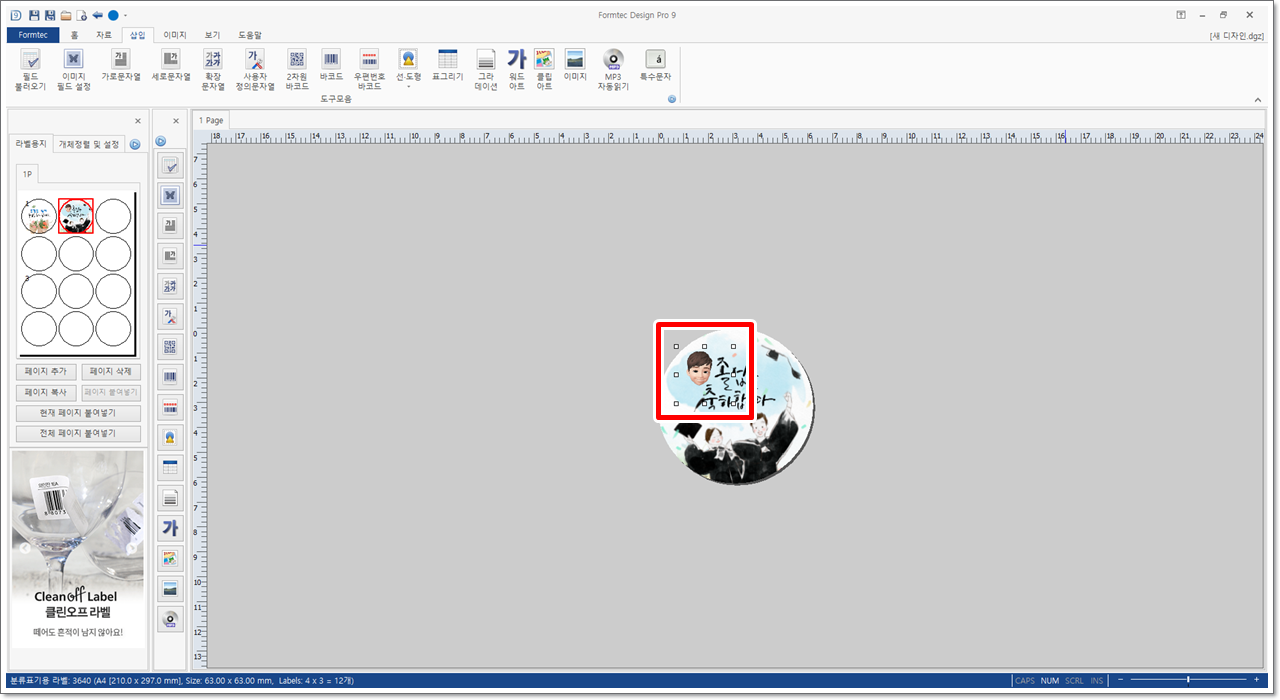Switch to the 이미지 ribbon tab

click(176, 35)
